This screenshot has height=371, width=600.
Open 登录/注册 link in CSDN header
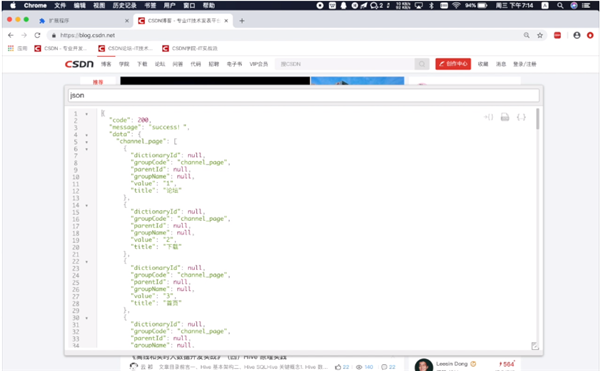[525, 64]
